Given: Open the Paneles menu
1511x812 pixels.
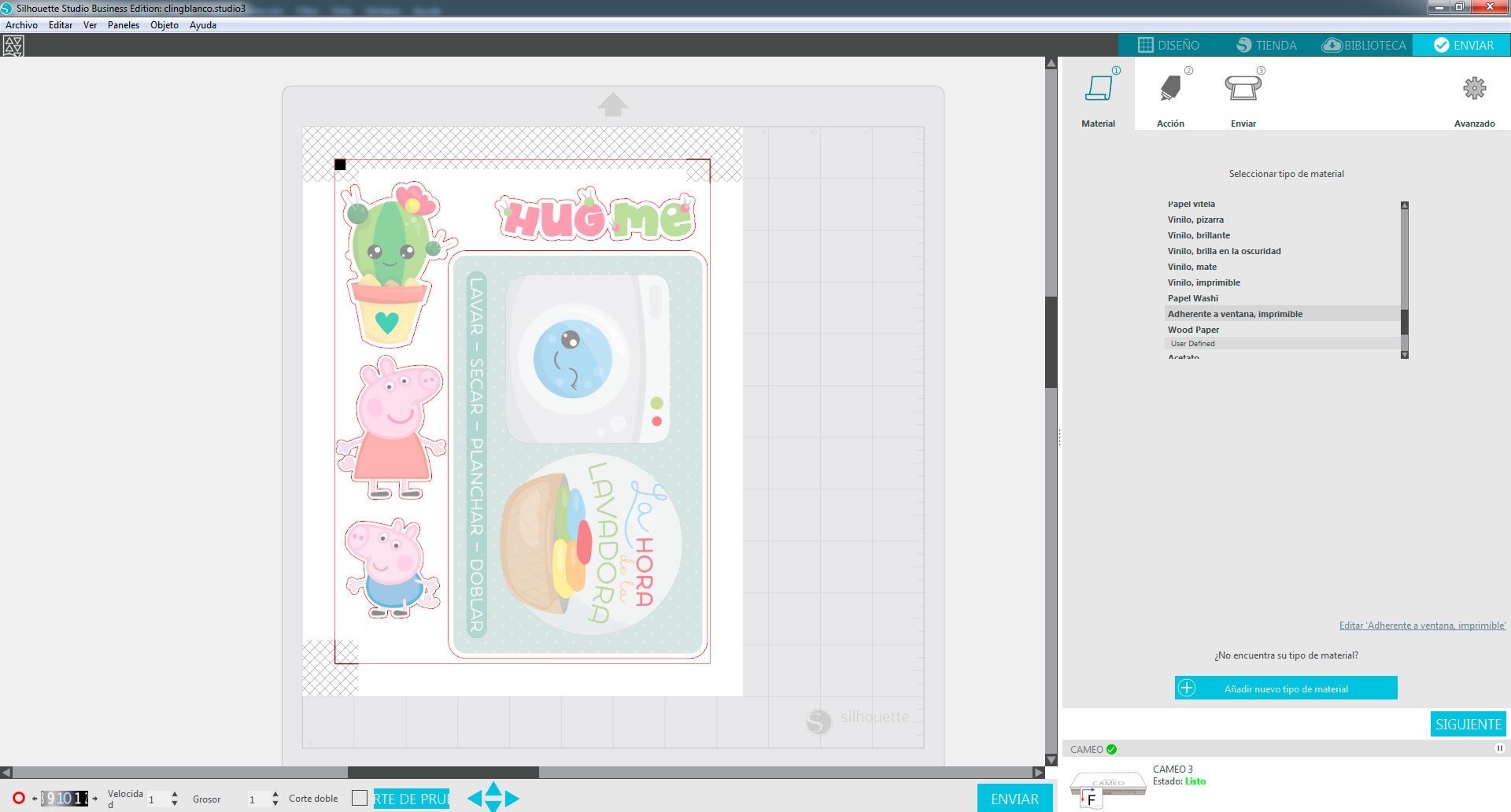Looking at the screenshot, I should coord(124,25).
